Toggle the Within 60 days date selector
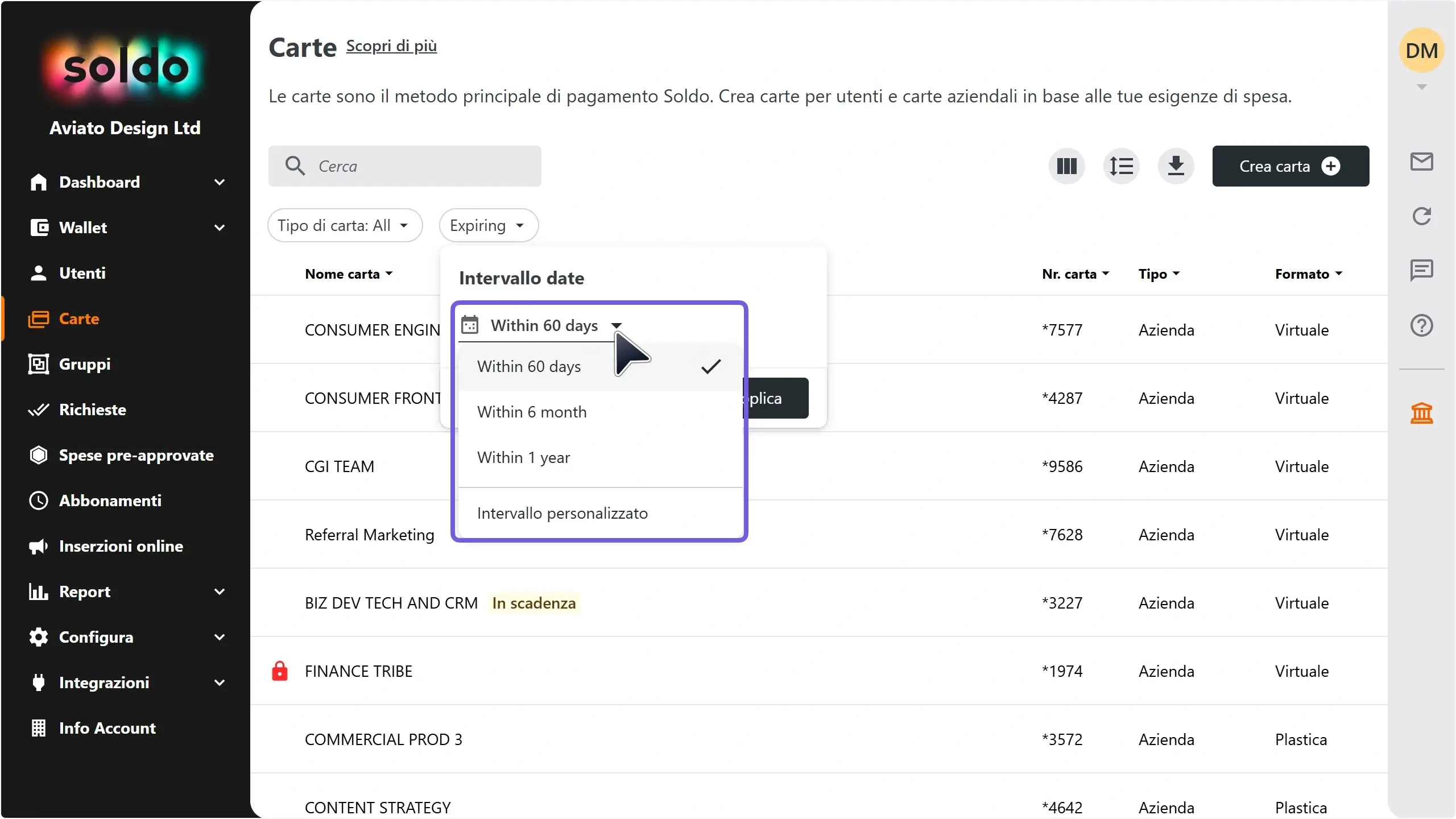This screenshot has width=1456, height=819. coord(543,325)
